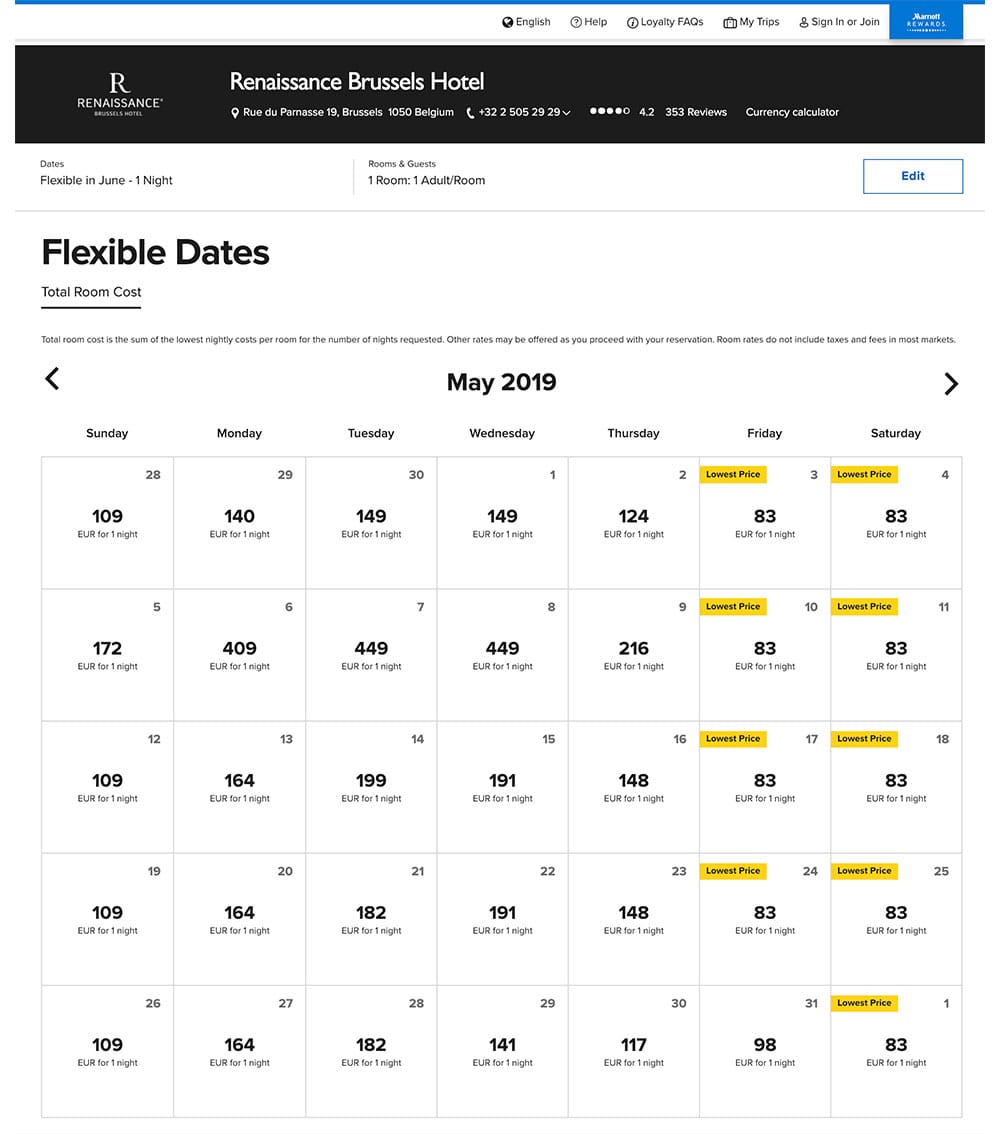The image size is (1000, 1134).
Task: Select May 17 lowest price date
Action: (765, 787)
